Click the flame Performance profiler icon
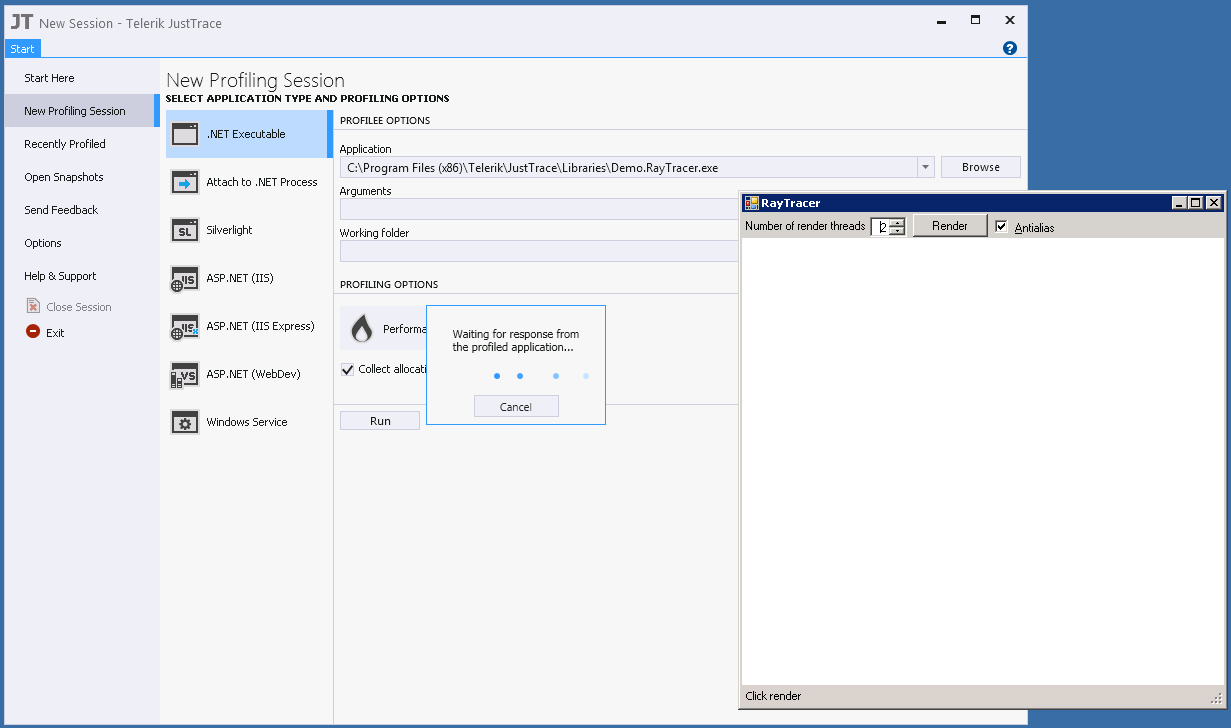Viewport: 1231px width, 728px height. [x=362, y=328]
